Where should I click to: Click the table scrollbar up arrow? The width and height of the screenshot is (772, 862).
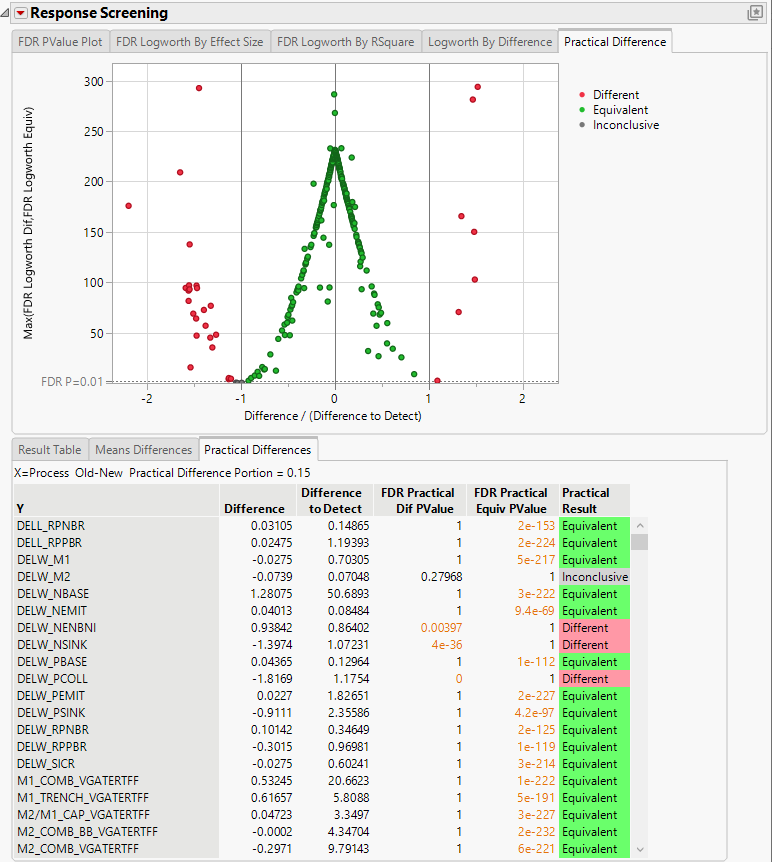coord(640,525)
